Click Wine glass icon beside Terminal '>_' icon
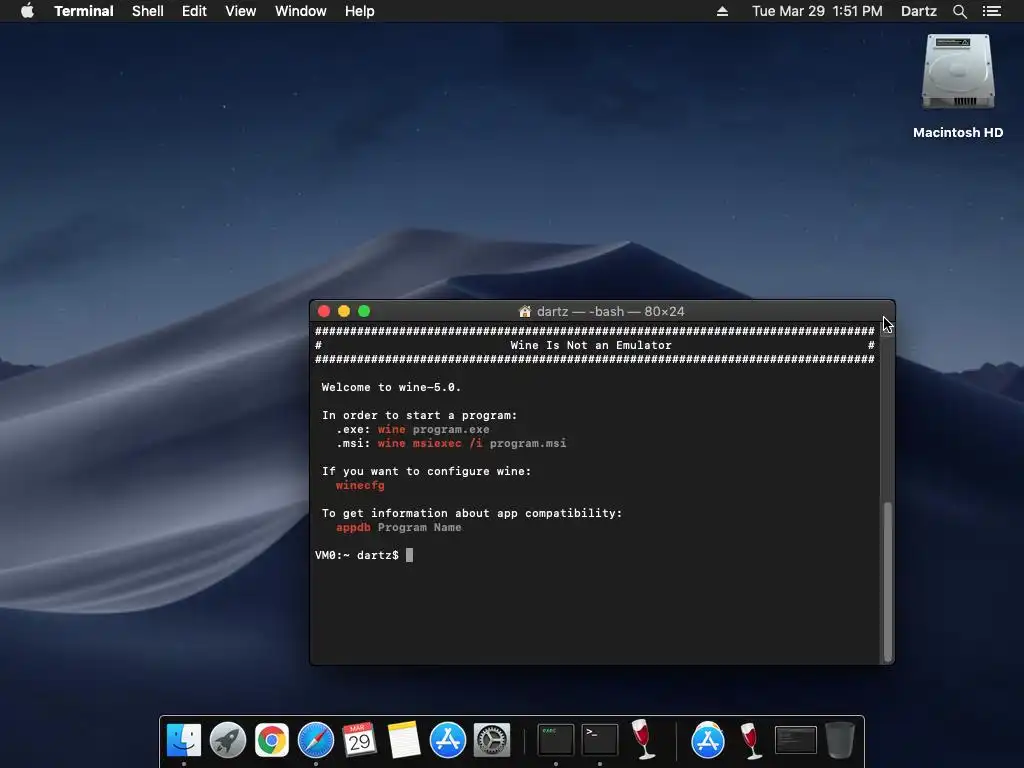Image resolution: width=1024 pixels, height=768 pixels. point(643,739)
